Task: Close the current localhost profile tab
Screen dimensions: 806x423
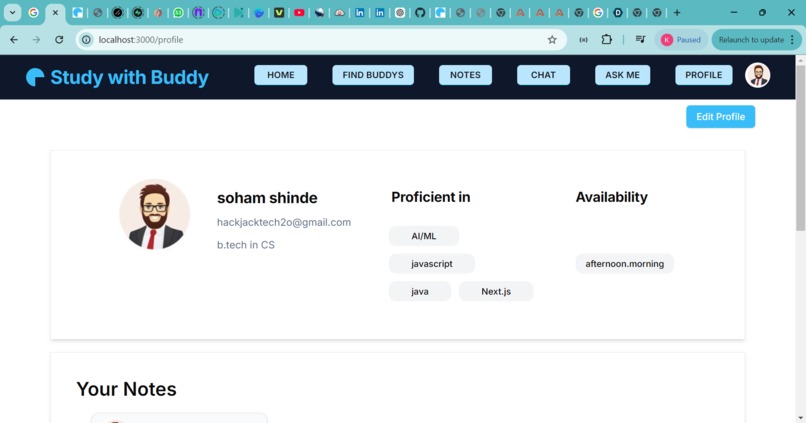Action: tap(56, 13)
